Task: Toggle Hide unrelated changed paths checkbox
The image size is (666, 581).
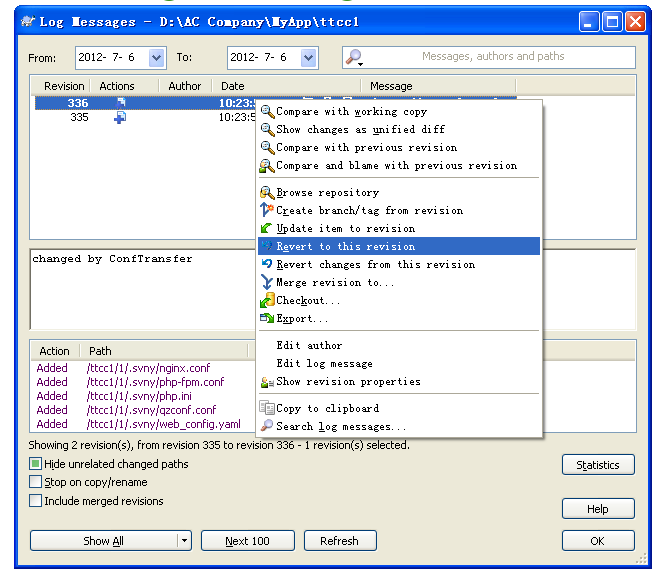Action: [x=36, y=463]
